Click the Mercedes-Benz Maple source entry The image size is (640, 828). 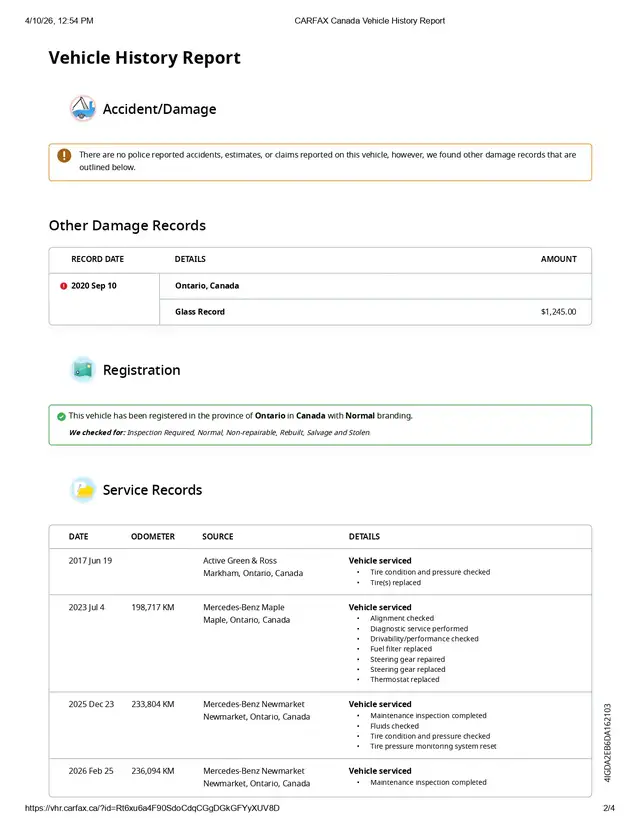(243, 608)
